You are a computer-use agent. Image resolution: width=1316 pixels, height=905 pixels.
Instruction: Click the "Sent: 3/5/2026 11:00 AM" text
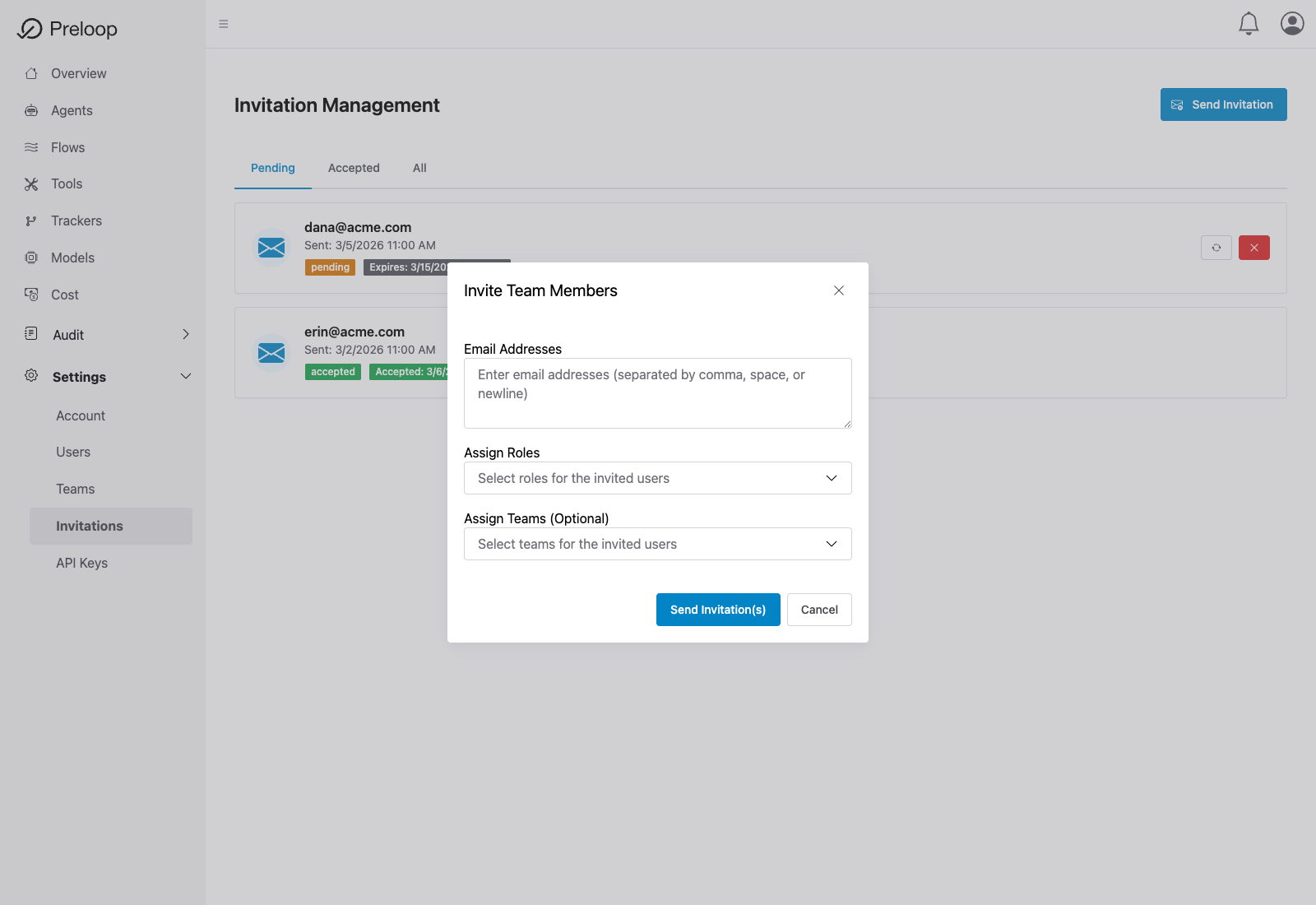(x=370, y=245)
